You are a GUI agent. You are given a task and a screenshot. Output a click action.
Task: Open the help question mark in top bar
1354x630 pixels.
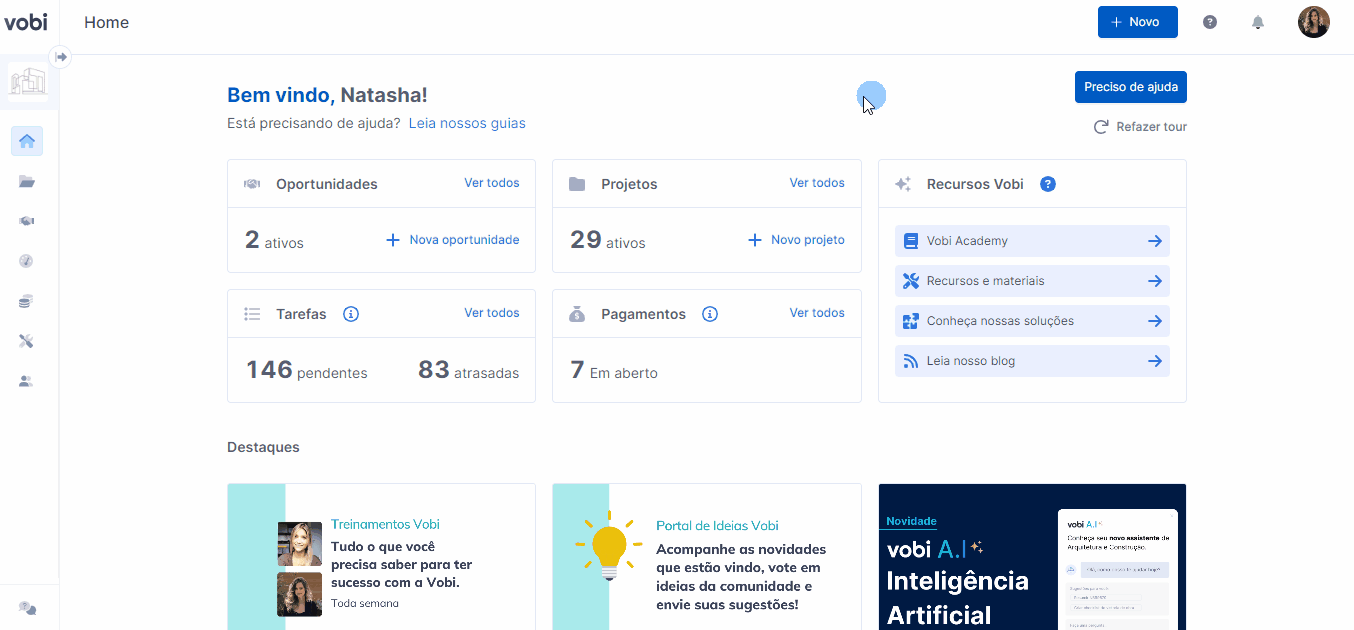pos(1210,22)
